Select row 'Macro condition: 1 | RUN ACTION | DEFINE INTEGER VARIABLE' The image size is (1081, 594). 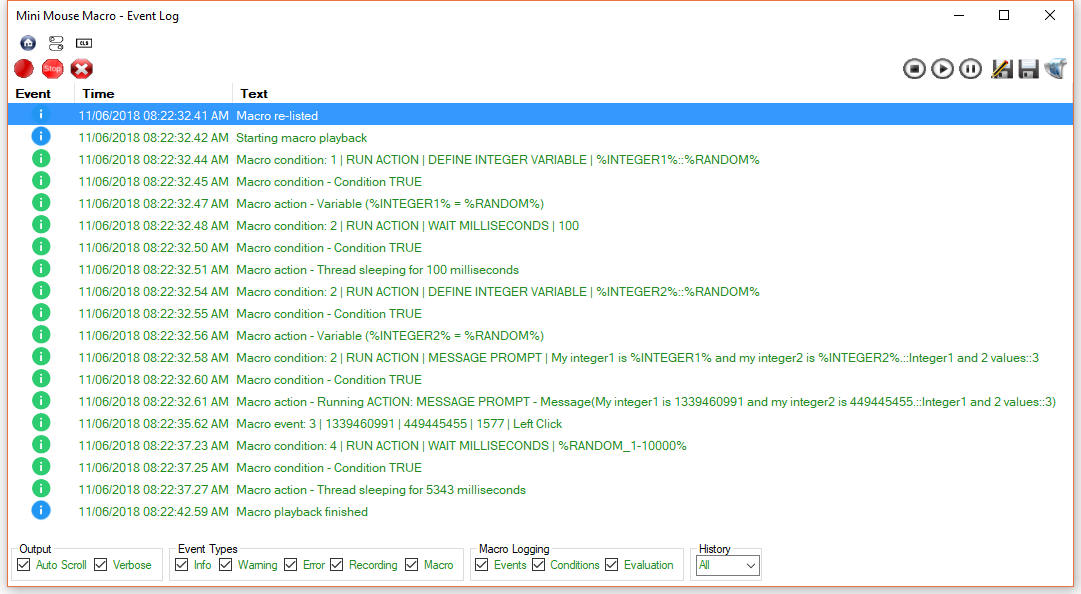point(540,159)
